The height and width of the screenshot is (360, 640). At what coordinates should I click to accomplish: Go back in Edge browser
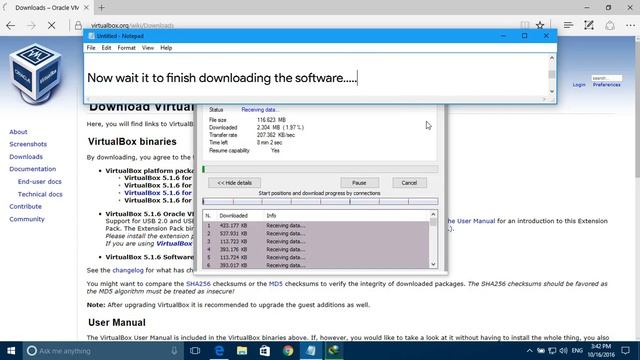coord(11,25)
